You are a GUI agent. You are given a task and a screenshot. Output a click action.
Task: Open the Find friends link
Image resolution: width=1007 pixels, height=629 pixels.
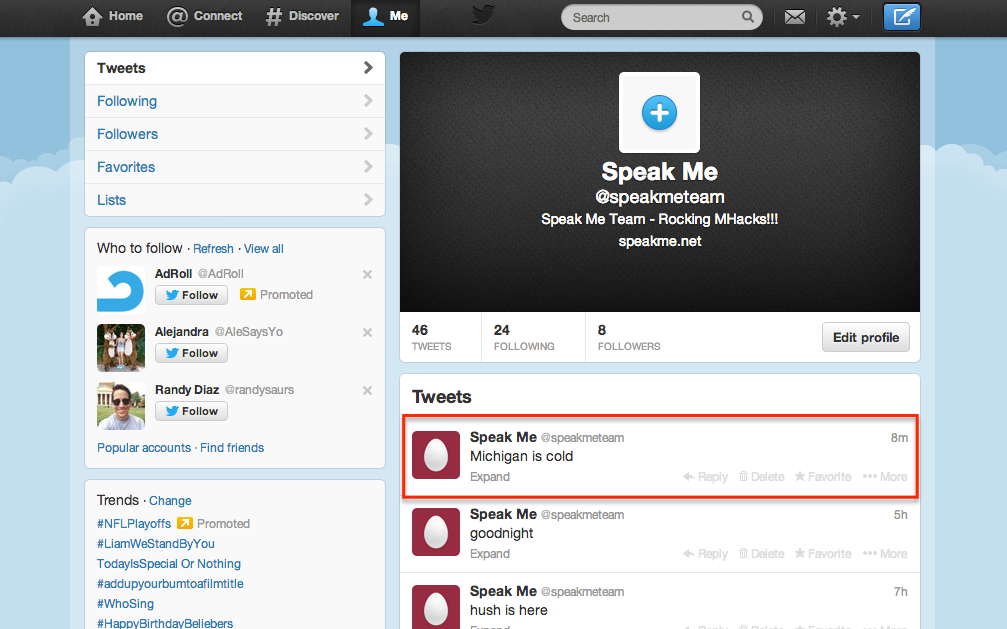coord(232,448)
